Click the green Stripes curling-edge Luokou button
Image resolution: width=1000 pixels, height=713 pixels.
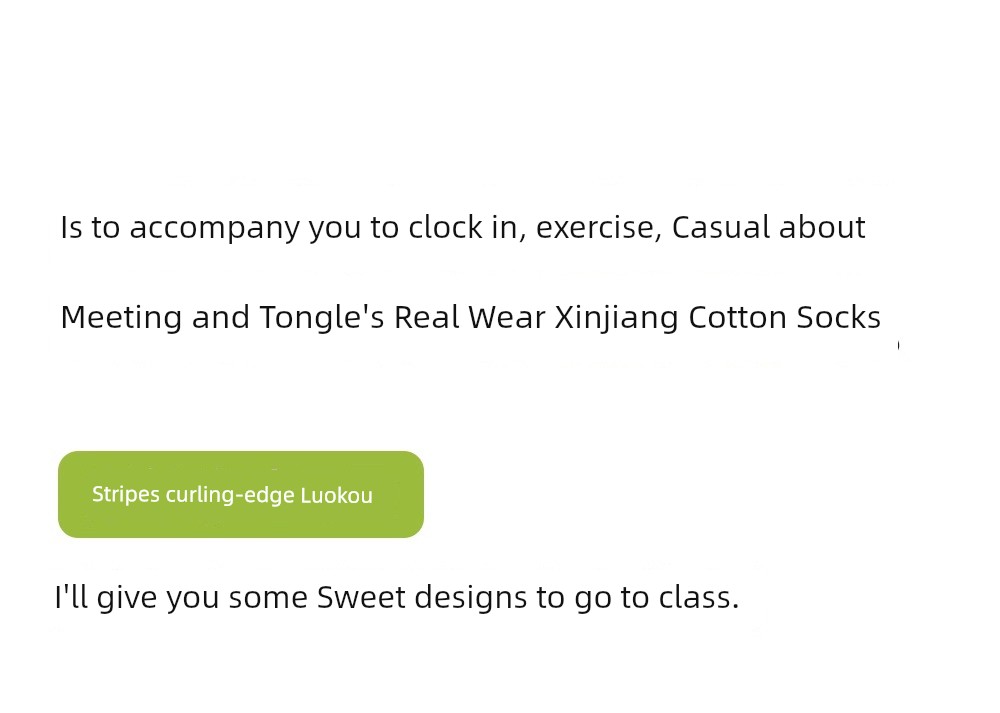tap(240, 494)
